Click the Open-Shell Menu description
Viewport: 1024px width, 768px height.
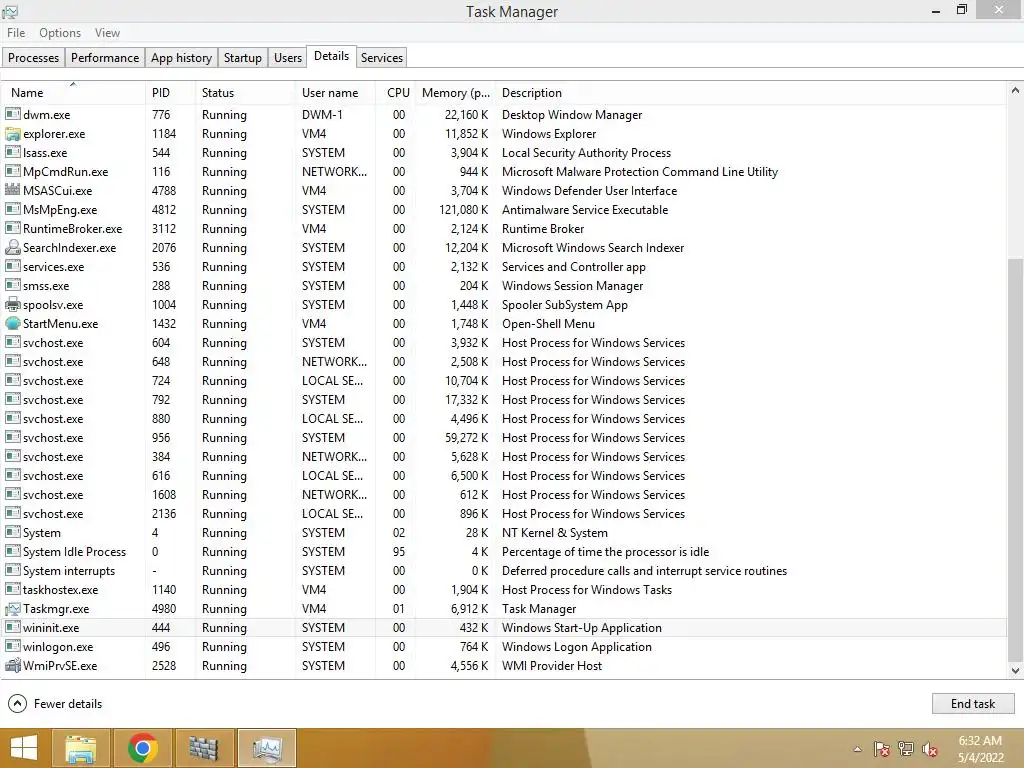pyautogui.click(x=548, y=324)
